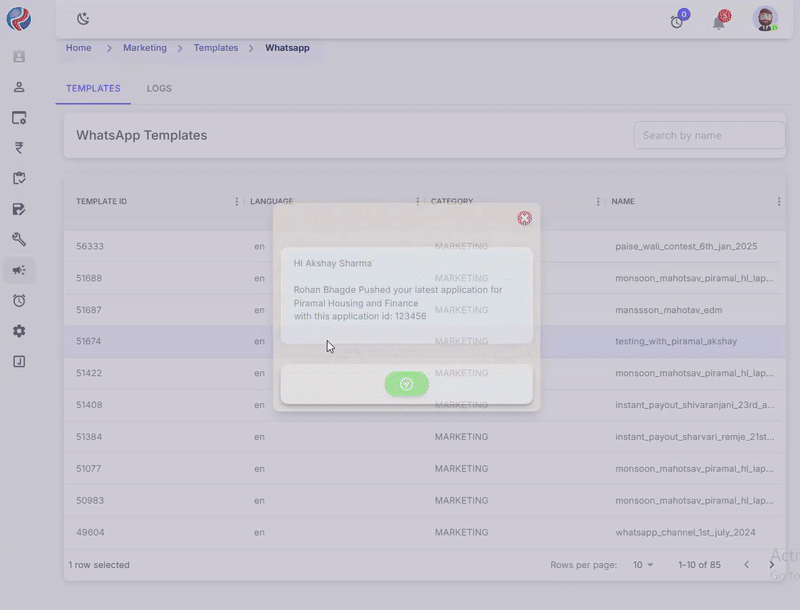The height and width of the screenshot is (610, 800).
Task: Open the Rows per page dropdown
Action: pyautogui.click(x=643, y=565)
